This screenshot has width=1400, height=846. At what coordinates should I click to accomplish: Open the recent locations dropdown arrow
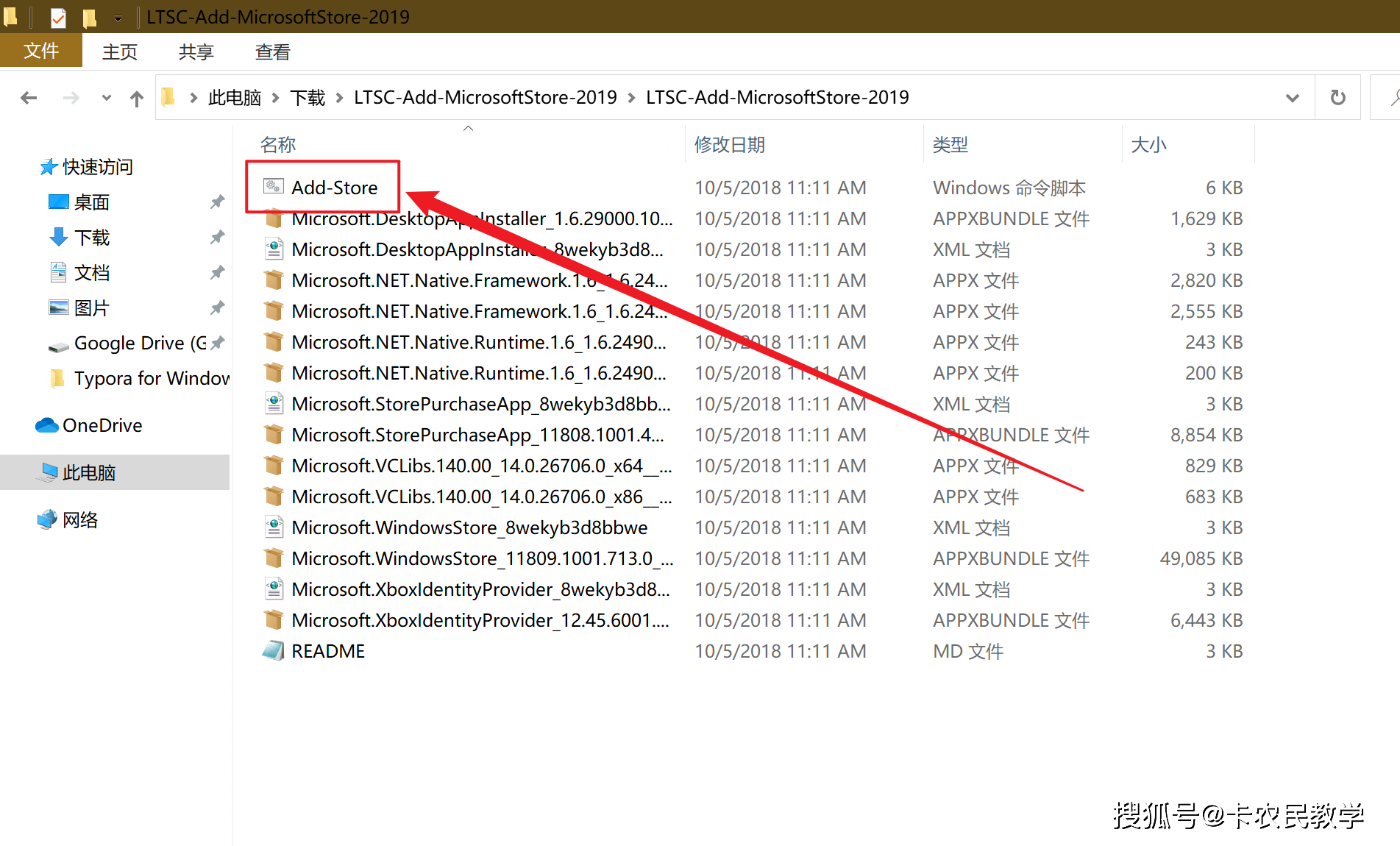(x=107, y=97)
